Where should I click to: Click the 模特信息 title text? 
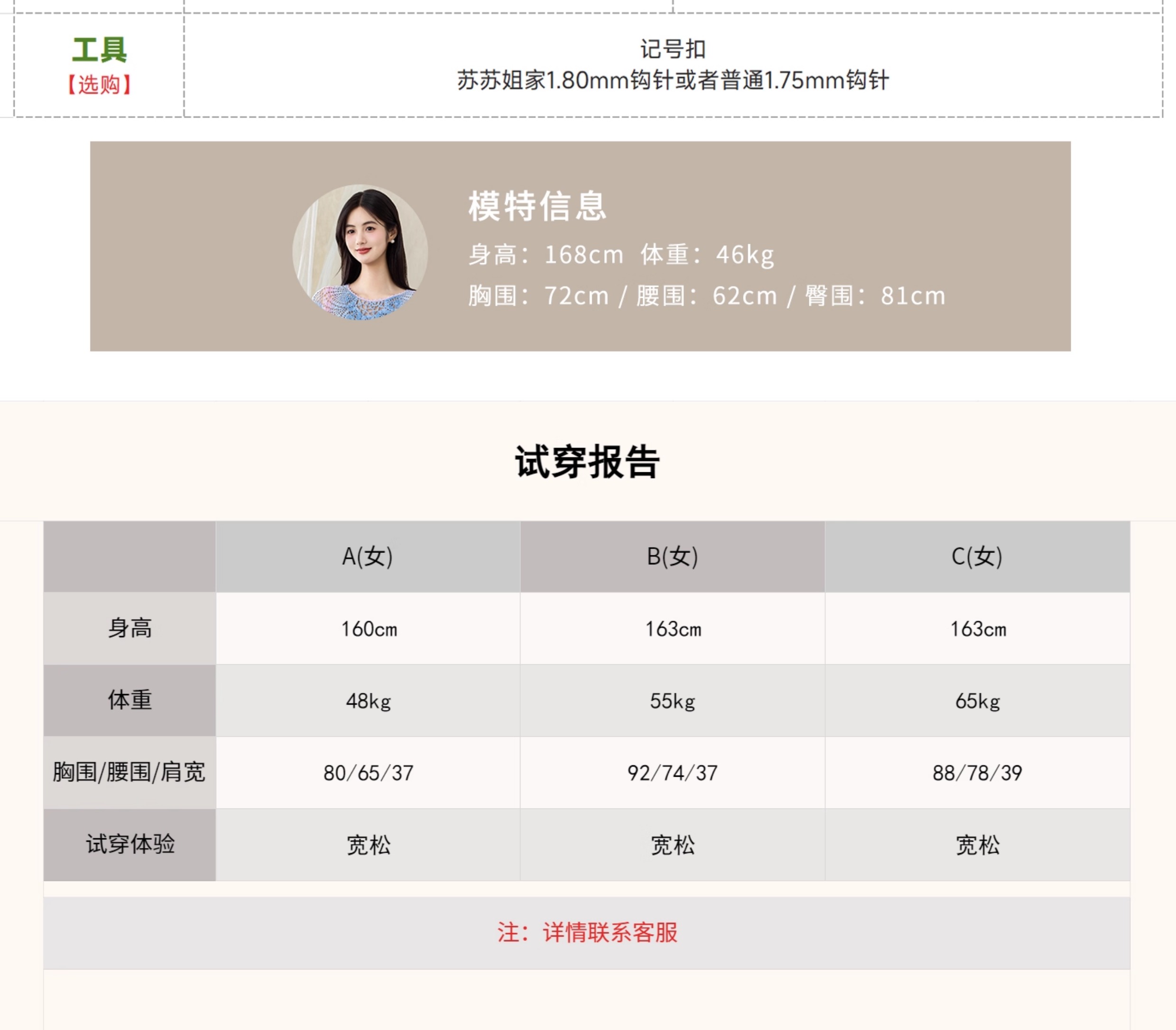click(537, 206)
